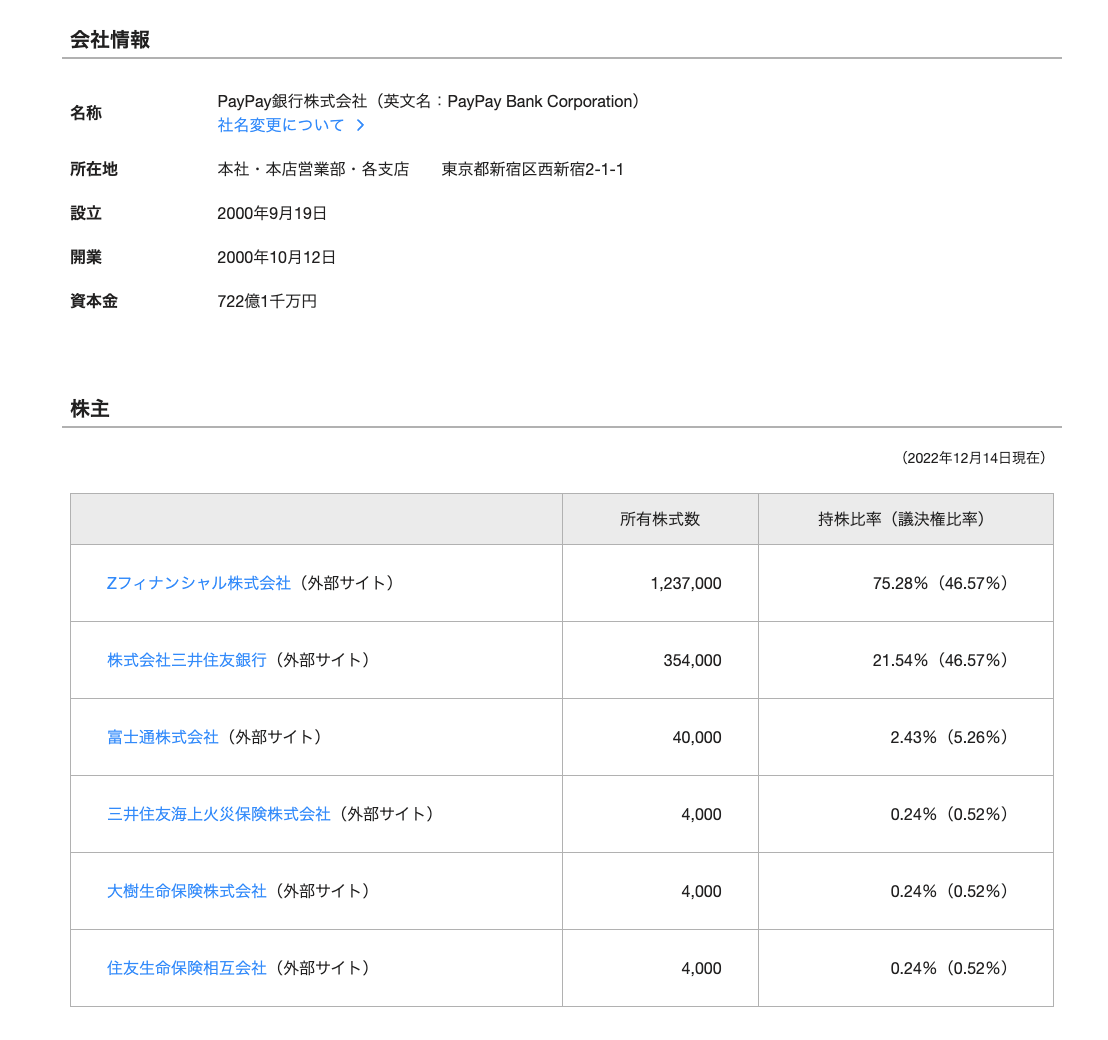Select the 722億1千万円 capital value
This screenshot has height=1040, width=1108.
267,301
